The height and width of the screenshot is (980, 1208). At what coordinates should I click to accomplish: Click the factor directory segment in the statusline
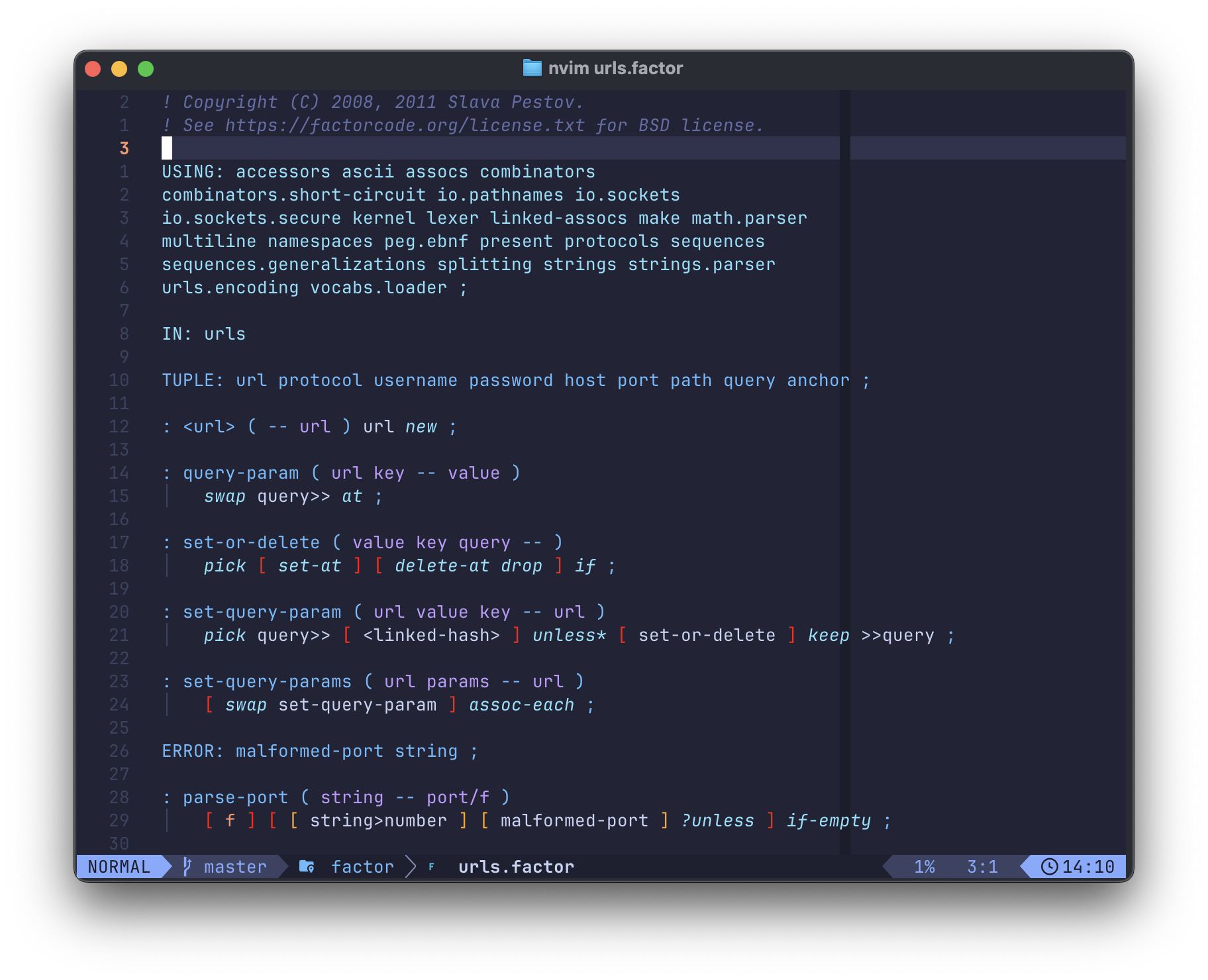pos(362,866)
